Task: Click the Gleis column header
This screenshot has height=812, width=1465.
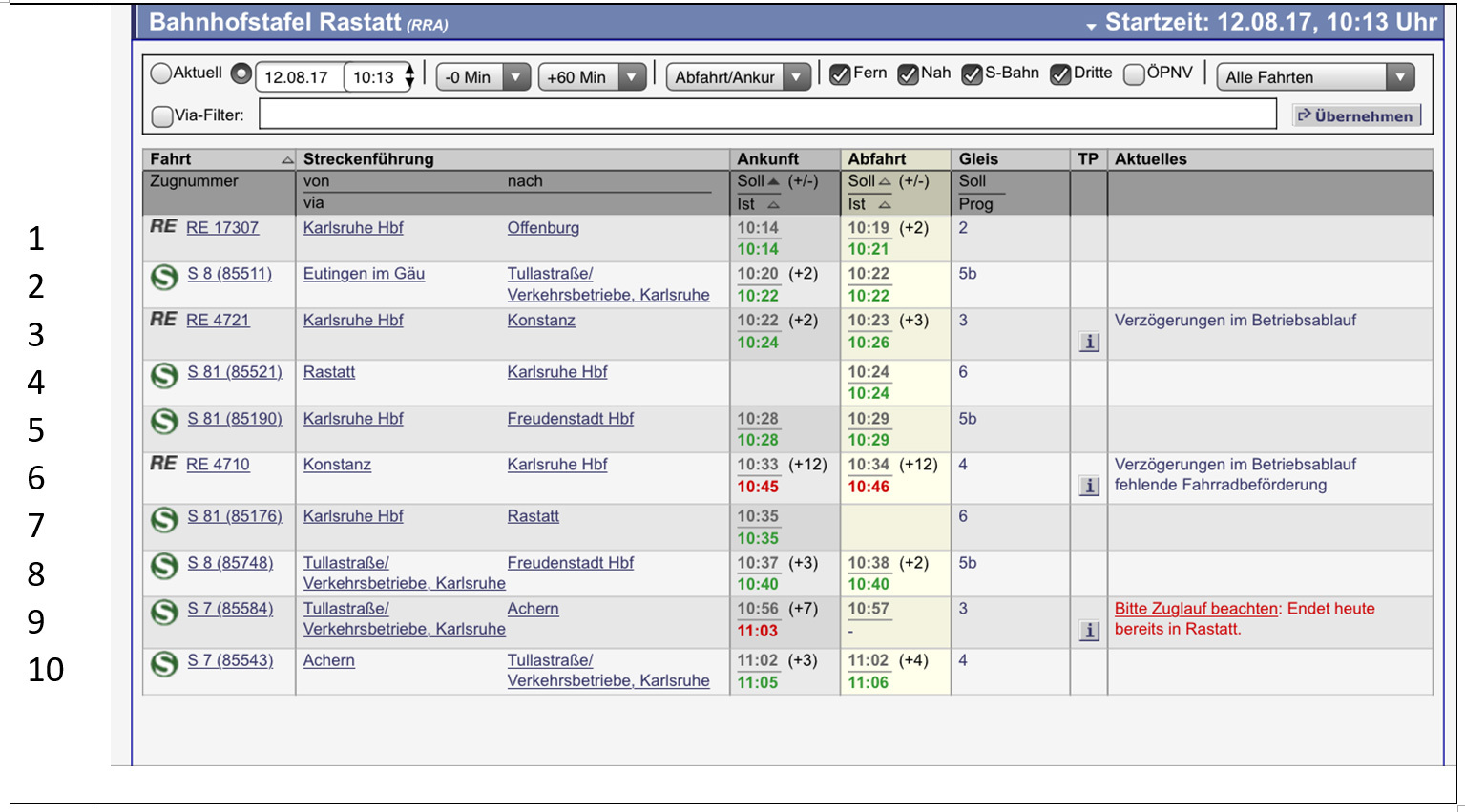Action: pyautogui.click(x=978, y=159)
